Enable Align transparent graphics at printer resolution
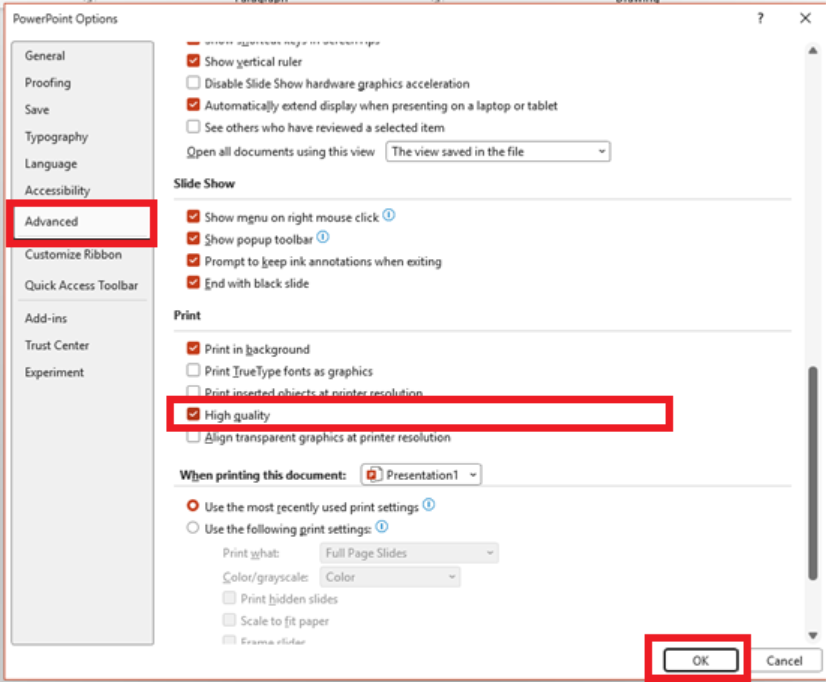The height and width of the screenshot is (682, 826). [x=193, y=437]
